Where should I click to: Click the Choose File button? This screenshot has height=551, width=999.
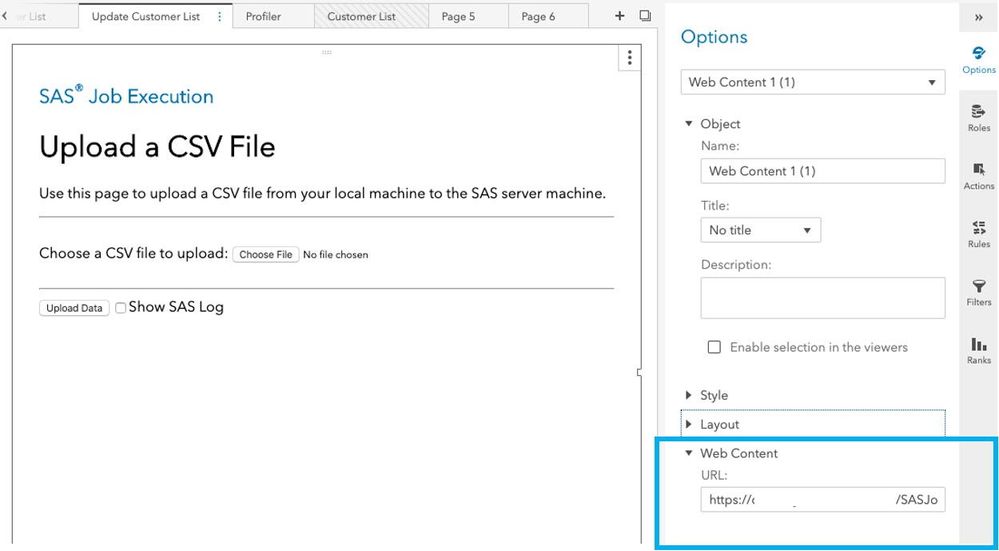pyautogui.click(x=265, y=255)
